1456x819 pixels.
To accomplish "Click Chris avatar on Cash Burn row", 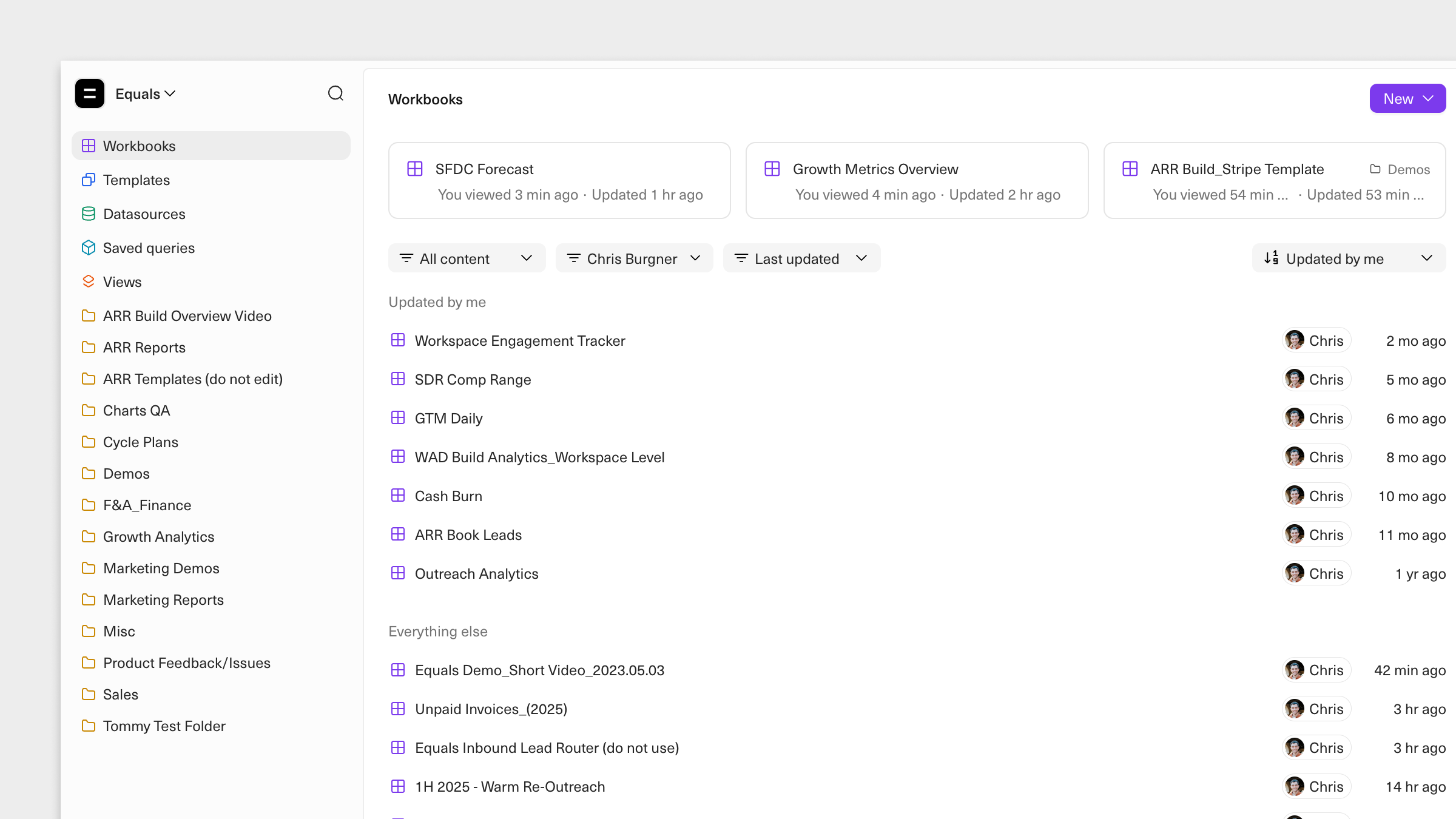I will pyautogui.click(x=1294, y=496).
